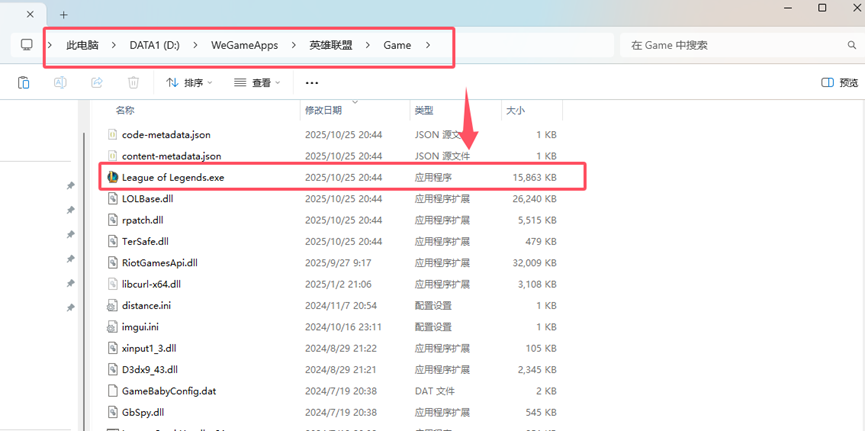865x431 pixels.
Task: Sort by the 修改日期 column header
Action: (323, 110)
